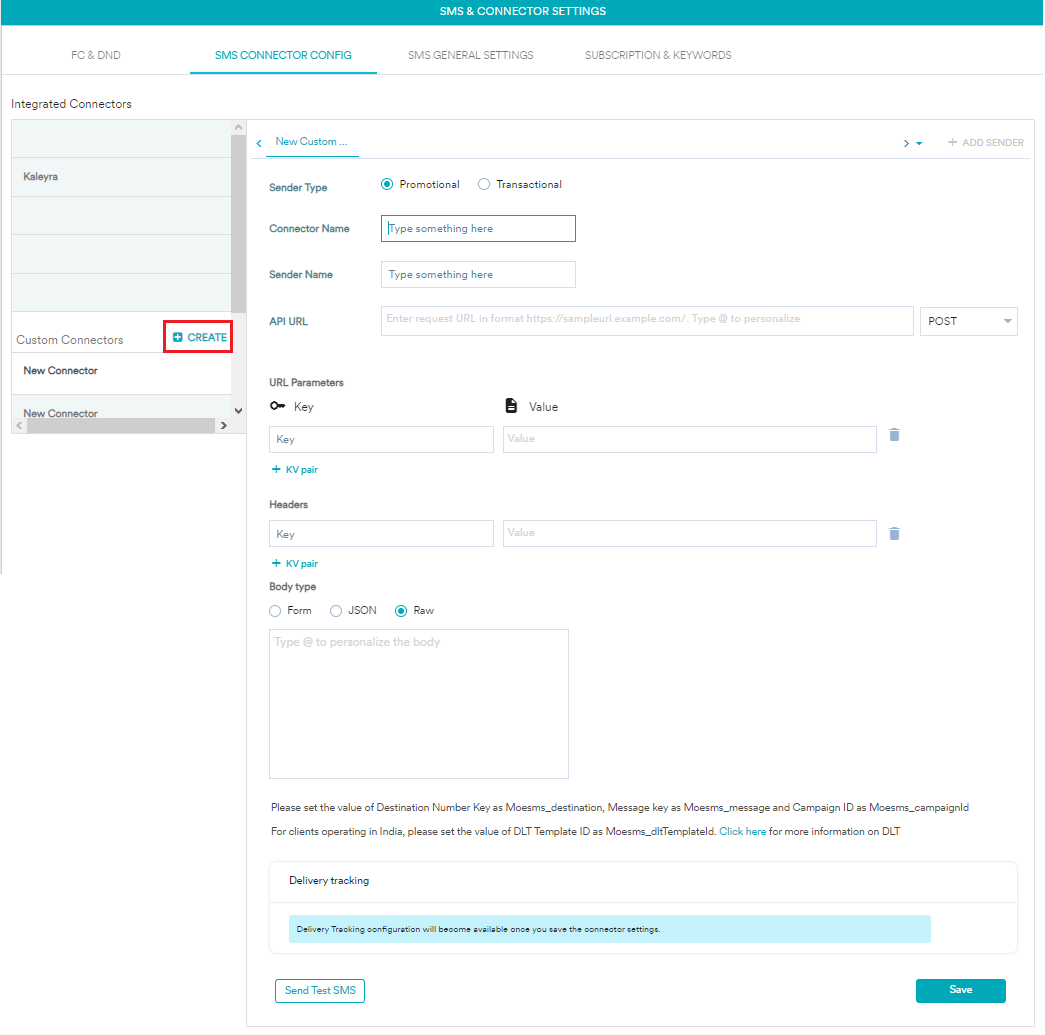1045x1035 pixels.
Task: Open the Click here DLT link
Action: coord(742,831)
